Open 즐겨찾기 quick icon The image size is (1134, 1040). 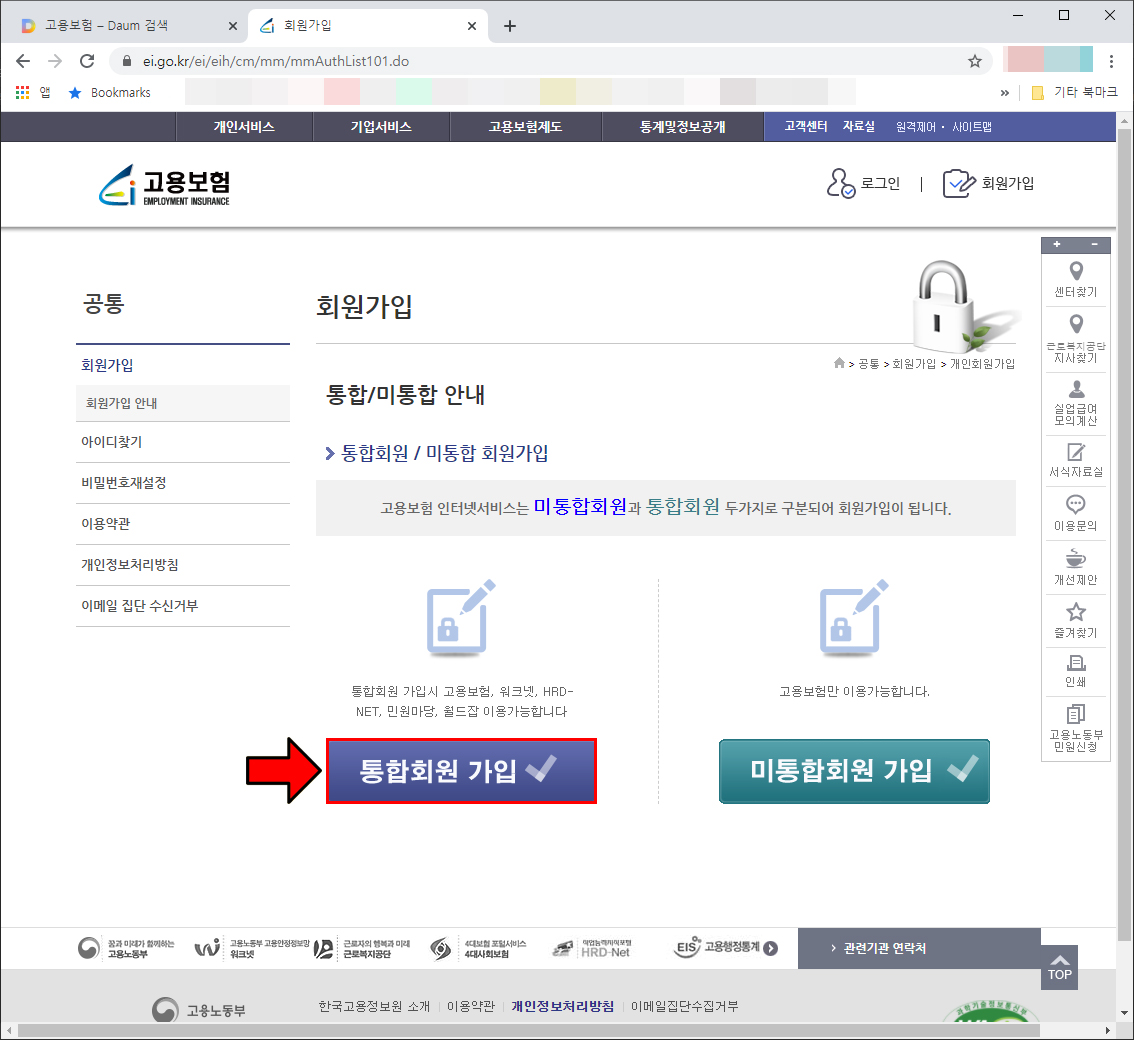pyautogui.click(x=1075, y=621)
